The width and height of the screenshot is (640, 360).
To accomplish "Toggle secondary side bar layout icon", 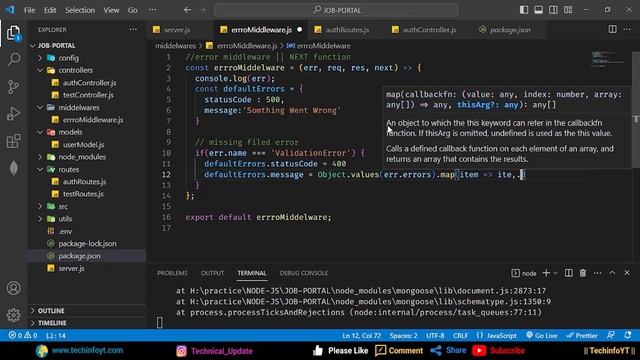I will click(x=553, y=10).
